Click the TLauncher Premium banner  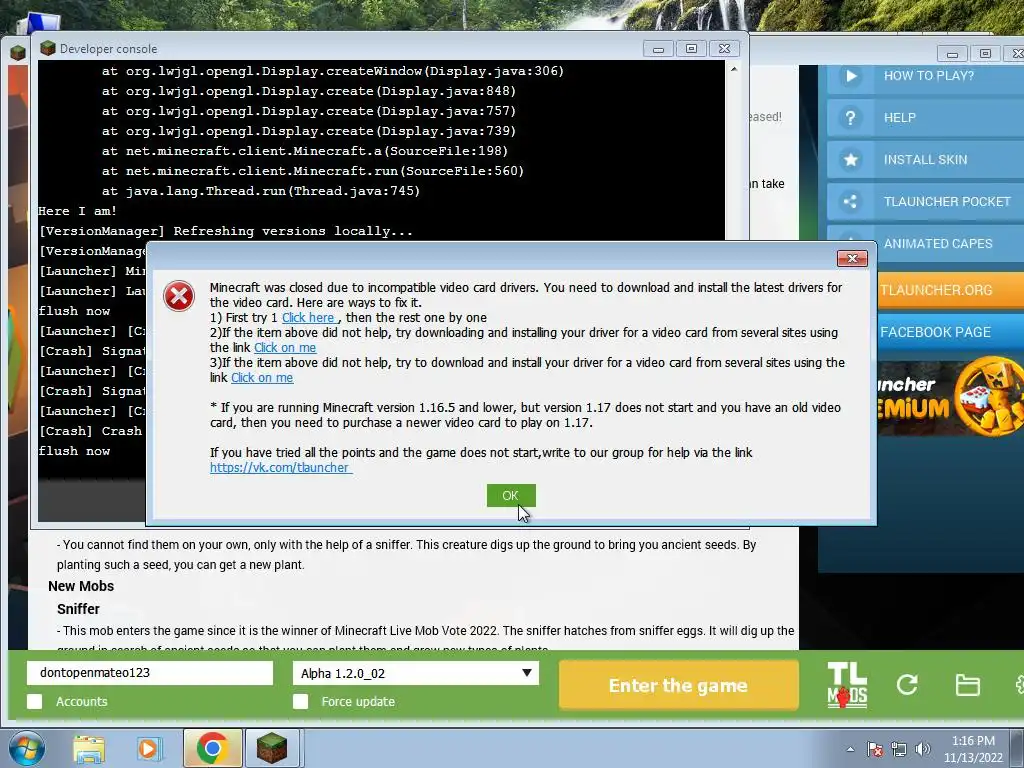[x=951, y=396]
